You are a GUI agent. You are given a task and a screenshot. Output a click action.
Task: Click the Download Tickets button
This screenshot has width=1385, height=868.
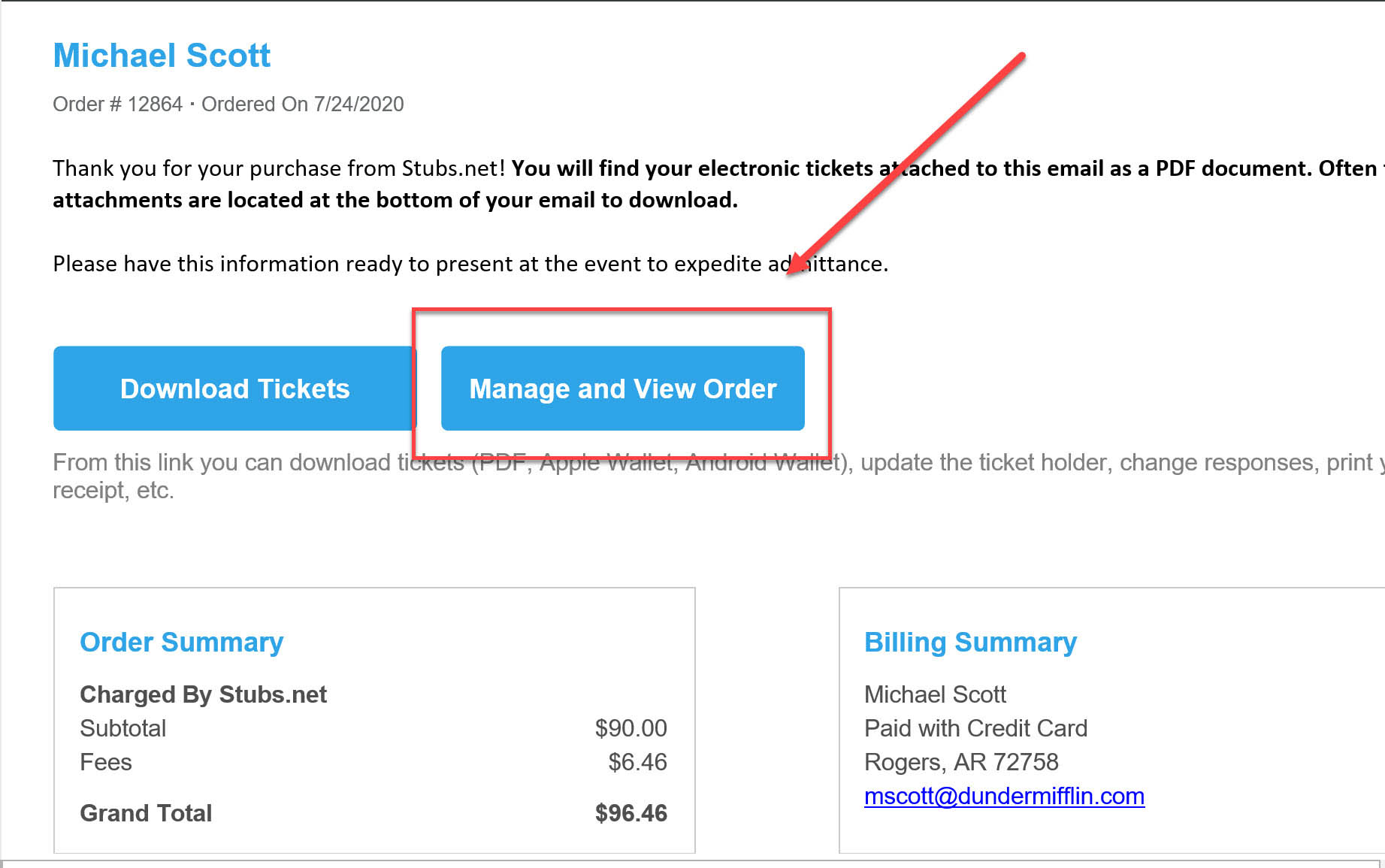click(x=234, y=389)
